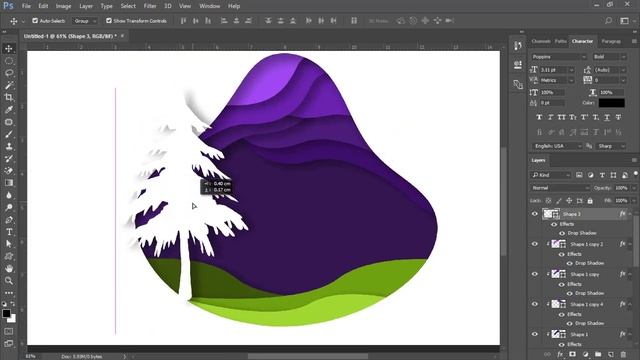Collapse effects of Shape 3 layer
Viewport: 640px width, 360px height.
tap(630, 214)
